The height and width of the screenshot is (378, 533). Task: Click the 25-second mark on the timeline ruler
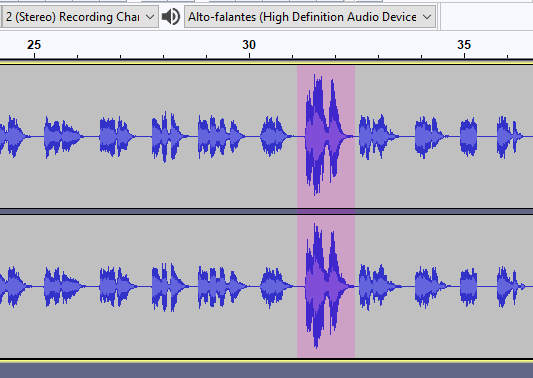34,45
